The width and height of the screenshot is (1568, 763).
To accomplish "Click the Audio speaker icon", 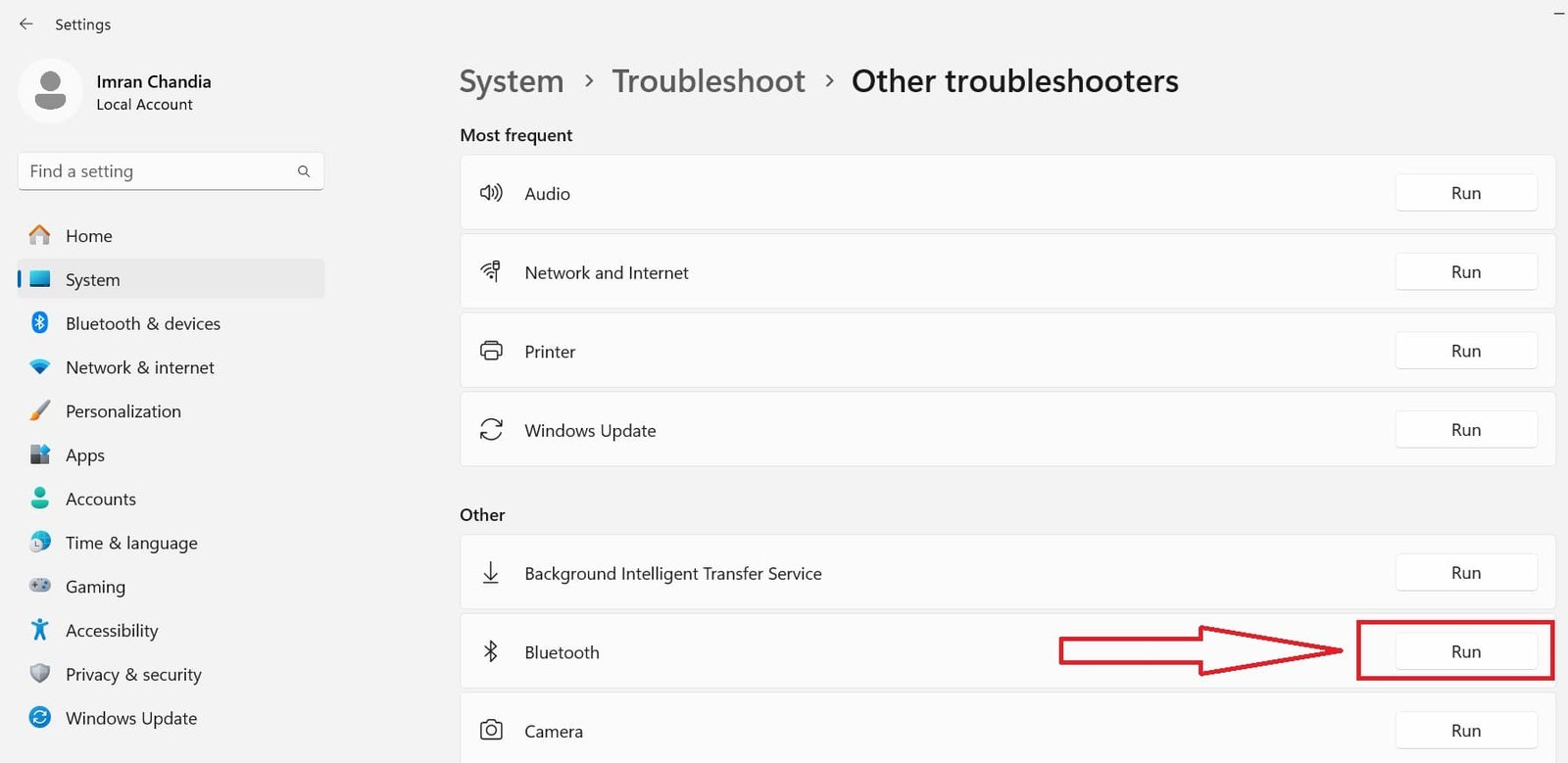I will pyautogui.click(x=491, y=193).
